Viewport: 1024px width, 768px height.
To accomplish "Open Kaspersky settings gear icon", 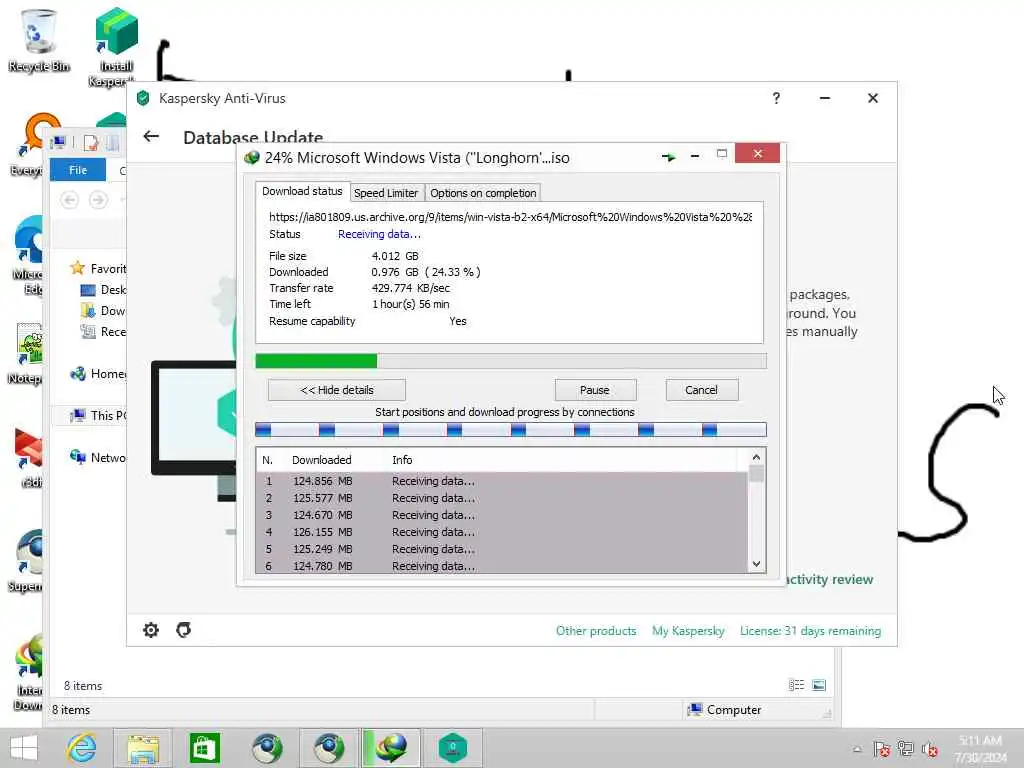I will tap(151, 630).
